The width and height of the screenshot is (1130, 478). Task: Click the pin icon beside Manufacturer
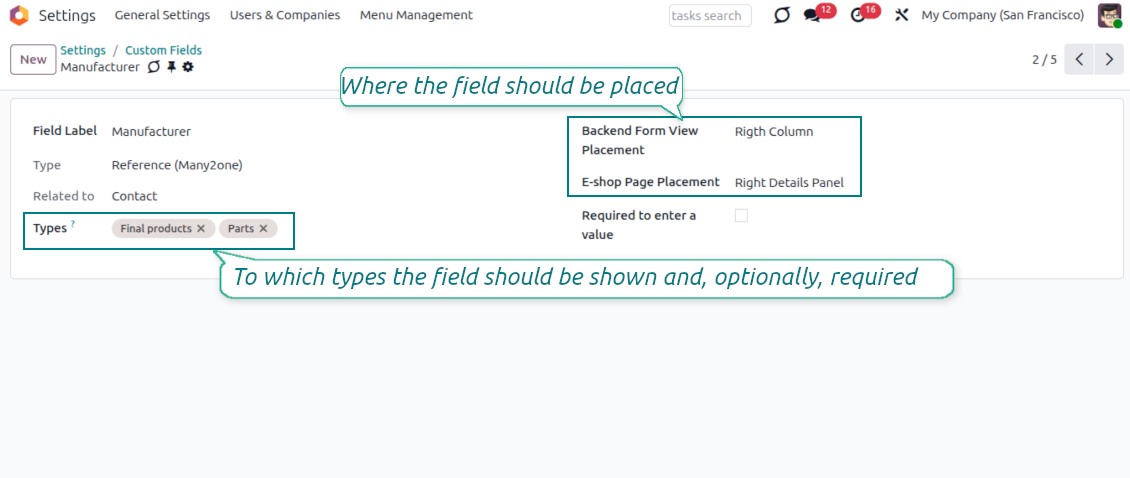click(171, 67)
